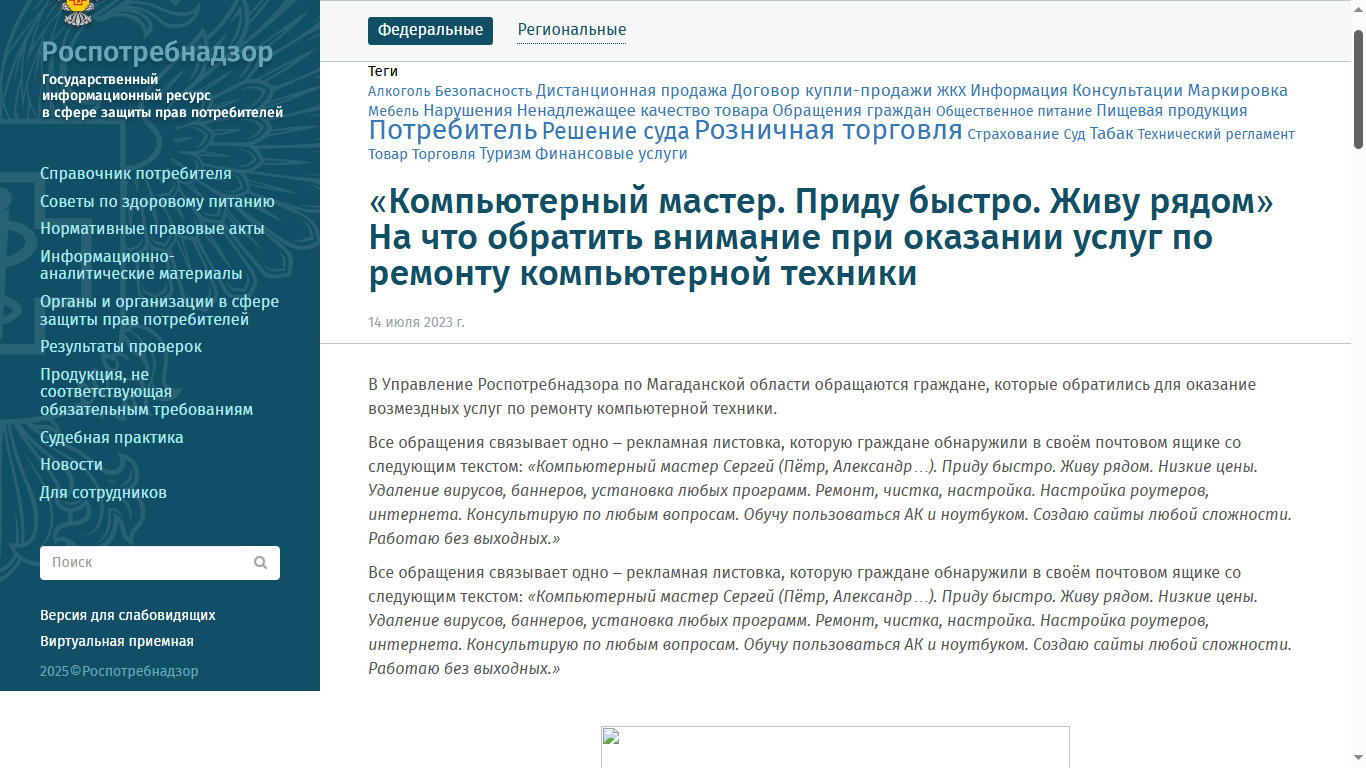The image size is (1366, 768).
Task: Select the Решение суда tag
Action: (x=616, y=132)
